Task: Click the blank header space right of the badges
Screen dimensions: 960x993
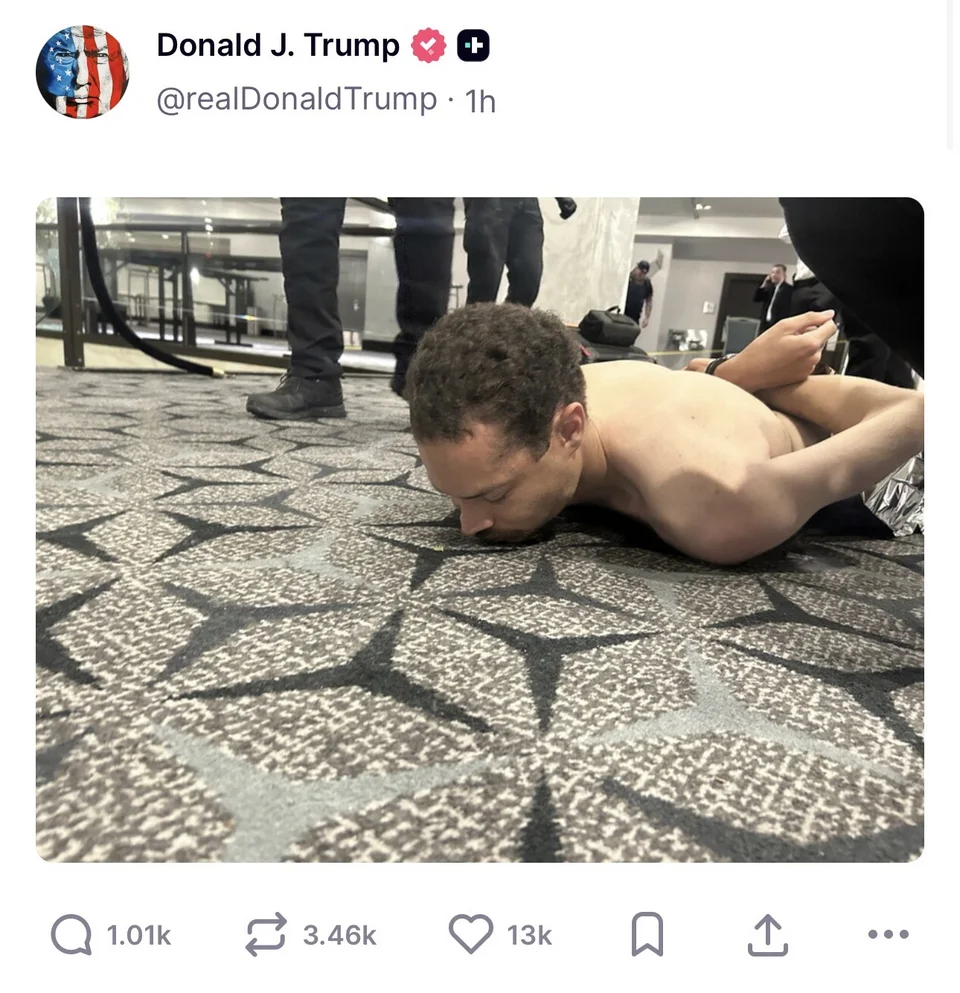Action: [x=716, y=46]
